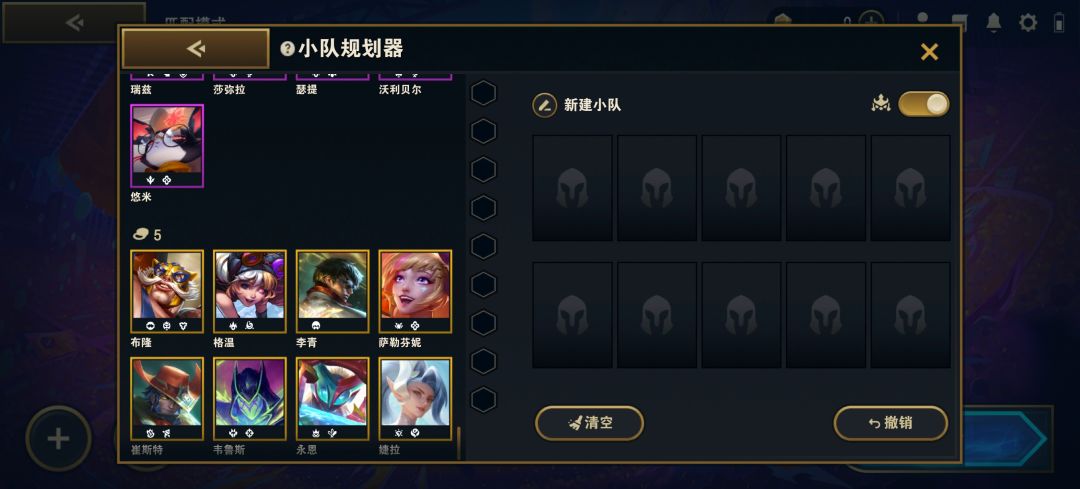Select the 永恩 champion portrait
Image resolution: width=1080 pixels, height=489 pixels.
[x=333, y=399]
